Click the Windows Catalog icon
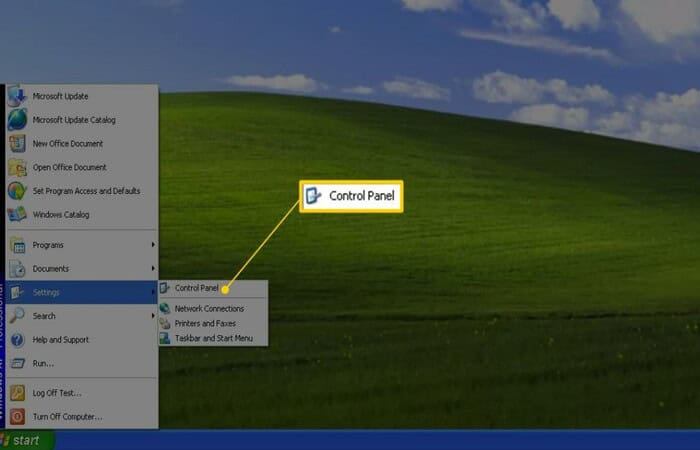700x450 pixels. point(17,214)
